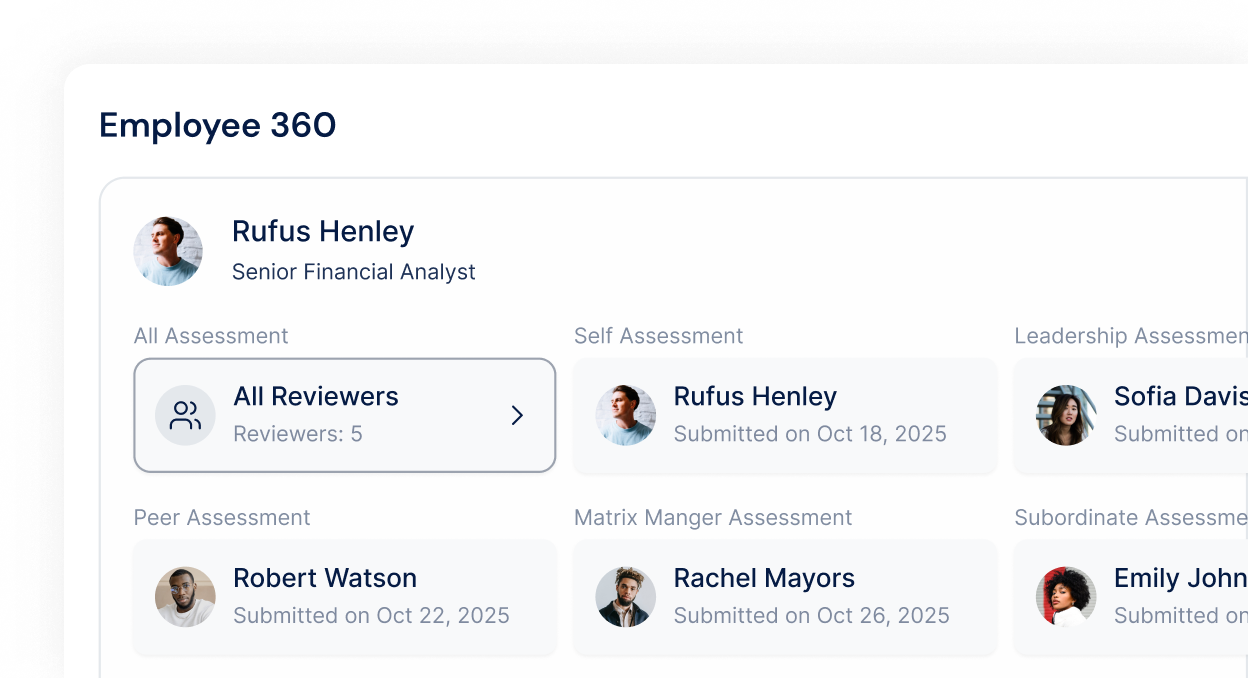
Task: Click the Reviewers: 5 count text
Action: pyautogui.click(x=298, y=434)
